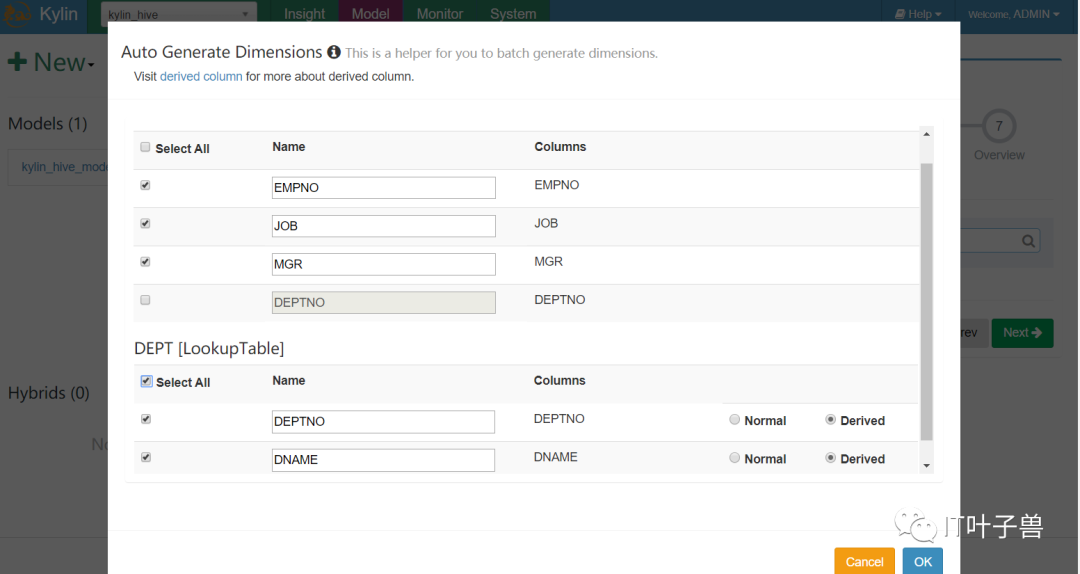Uncheck the EMPNO dimension checkbox
The width and height of the screenshot is (1080, 574).
pos(145,185)
